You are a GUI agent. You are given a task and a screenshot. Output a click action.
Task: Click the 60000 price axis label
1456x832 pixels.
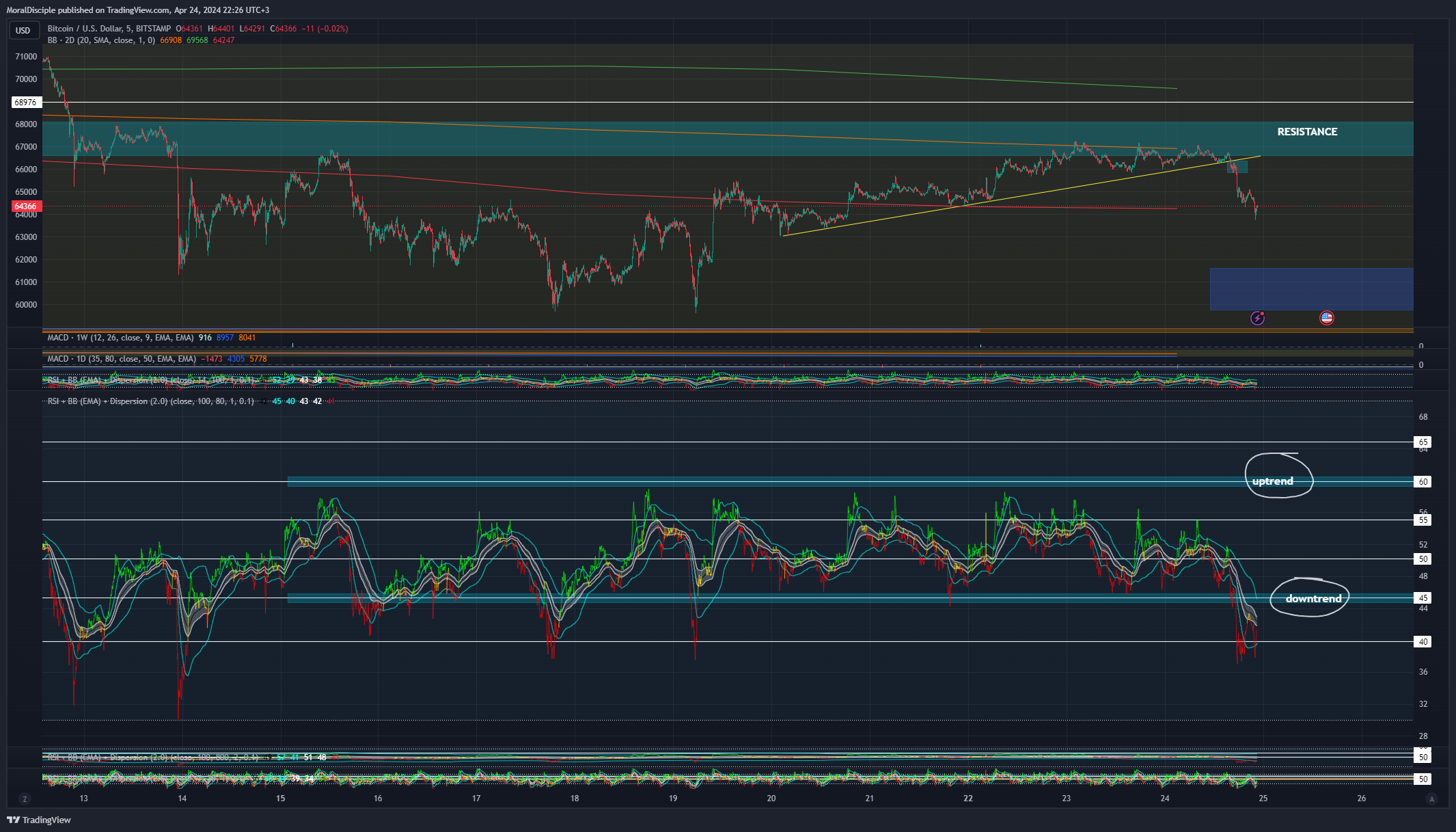[x=26, y=305]
